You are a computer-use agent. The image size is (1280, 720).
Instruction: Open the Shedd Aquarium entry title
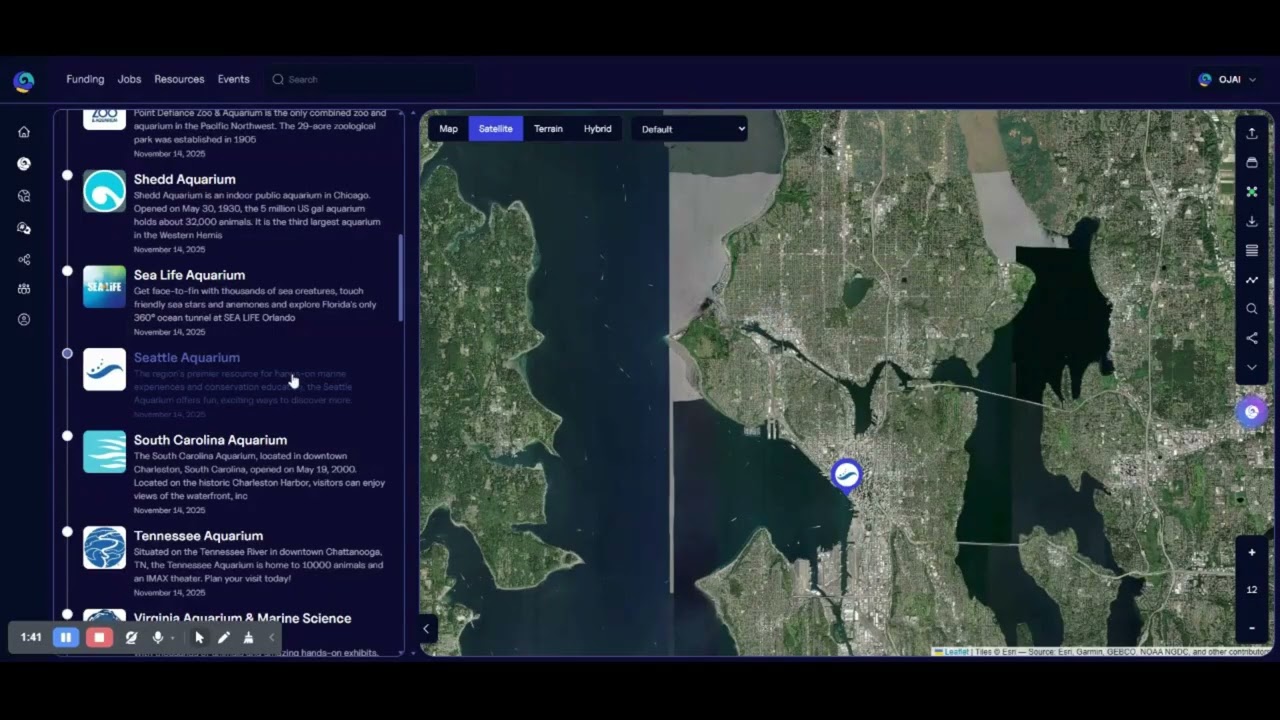pos(185,179)
